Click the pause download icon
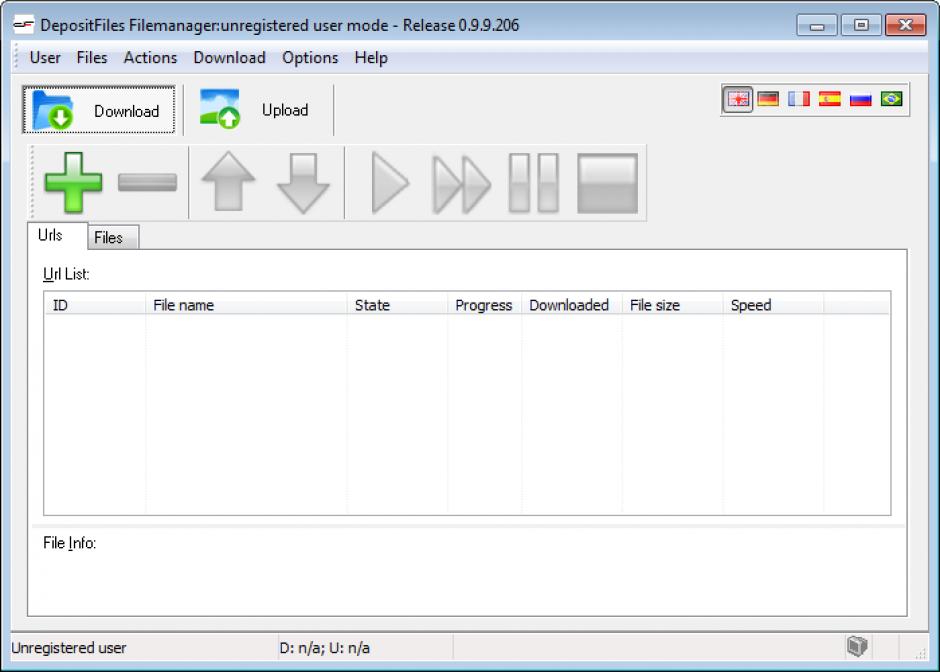940x672 pixels. [534, 183]
